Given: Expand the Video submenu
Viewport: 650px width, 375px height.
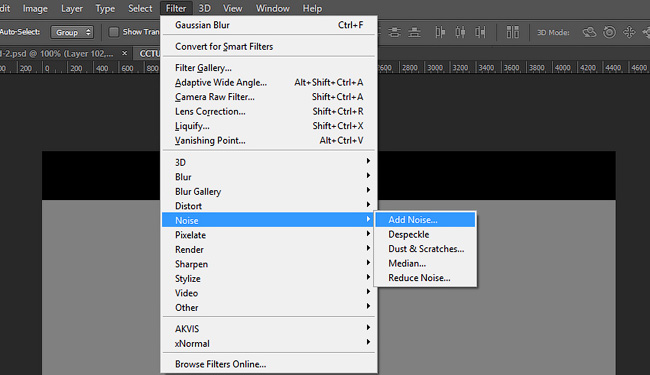Looking at the screenshot, I should point(269,293).
